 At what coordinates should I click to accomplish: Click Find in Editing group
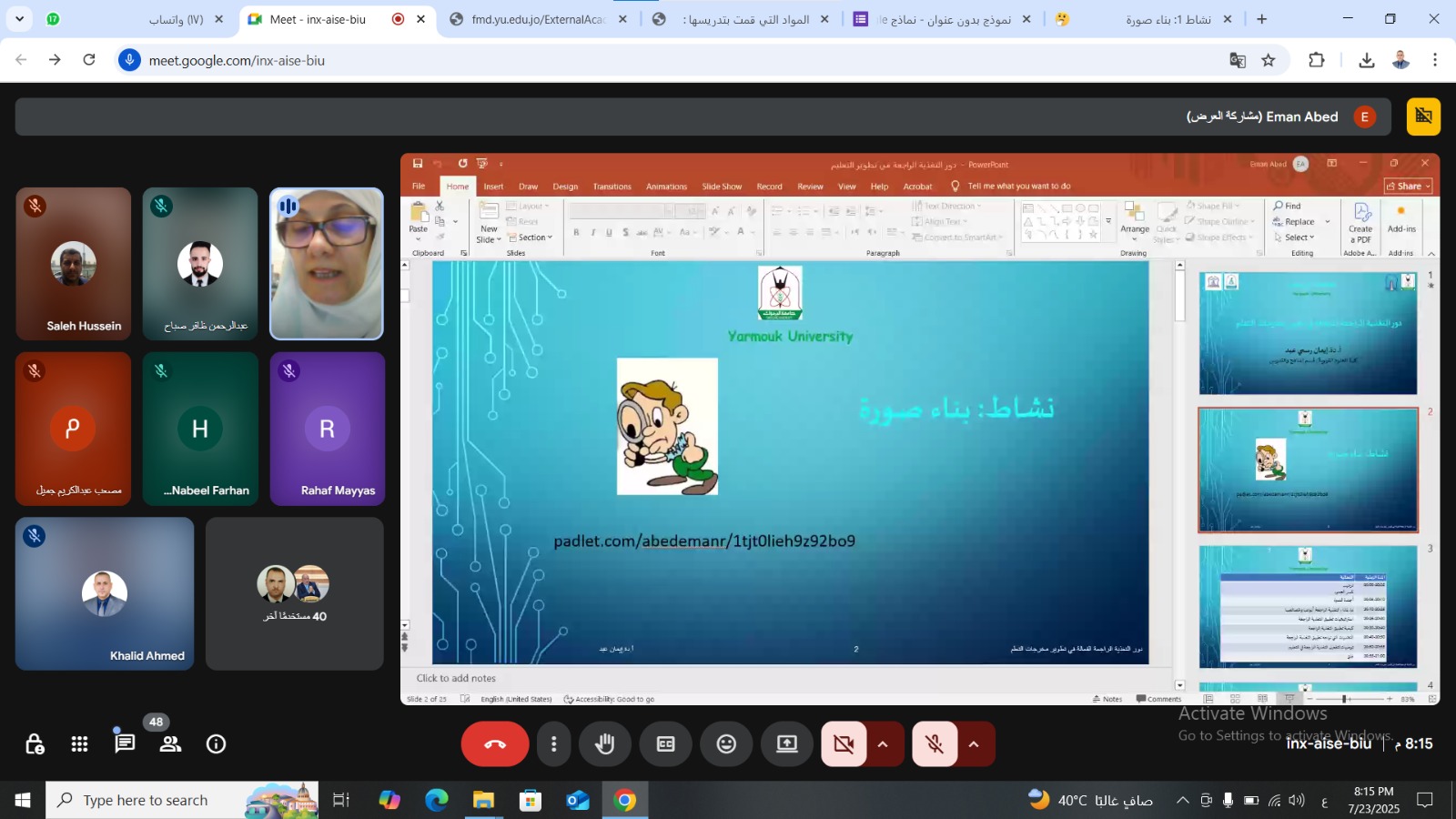(x=1288, y=206)
